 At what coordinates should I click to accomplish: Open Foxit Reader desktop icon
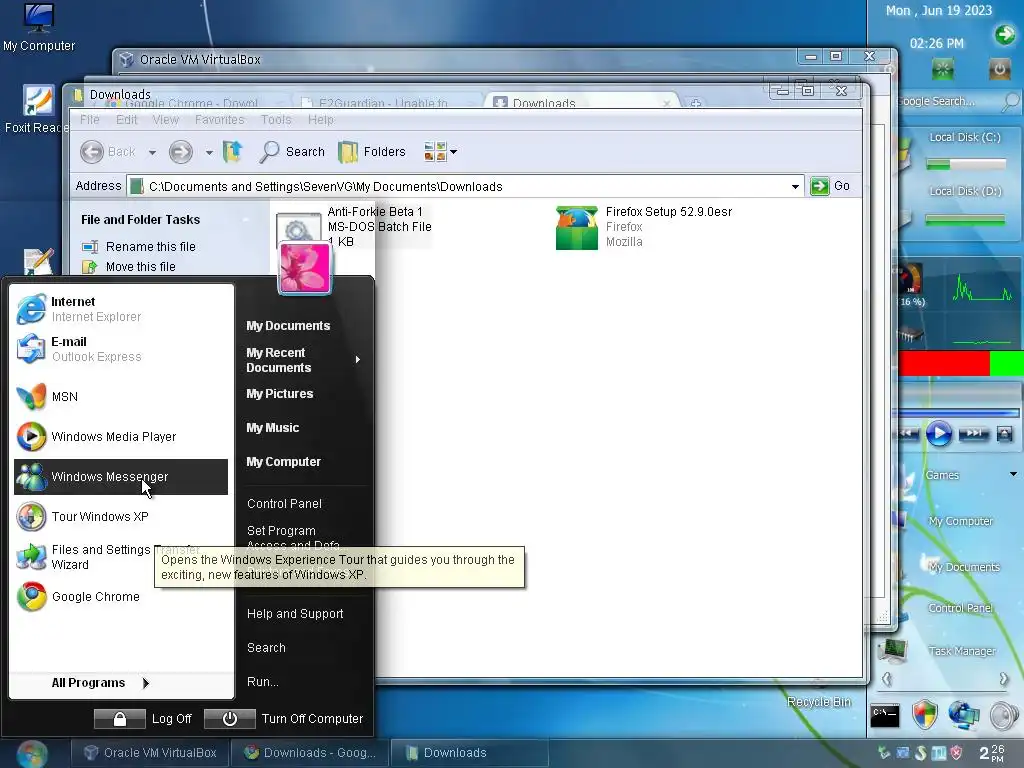[37, 110]
